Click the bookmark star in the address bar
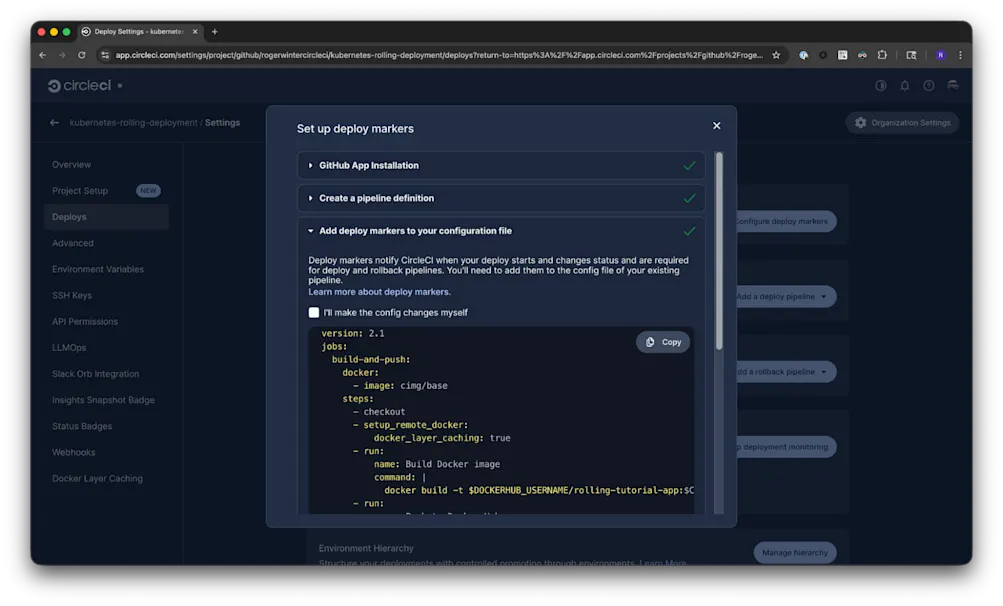Image resolution: width=1003 pixels, height=606 pixels. click(776, 55)
